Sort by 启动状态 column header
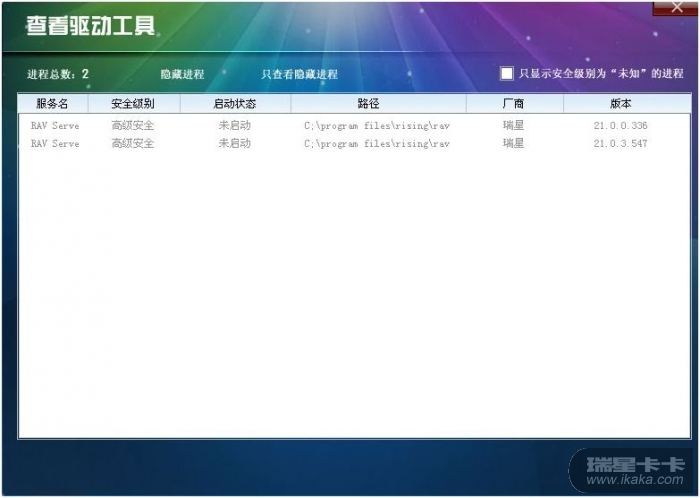The height and width of the screenshot is (498, 700). (235, 104)
